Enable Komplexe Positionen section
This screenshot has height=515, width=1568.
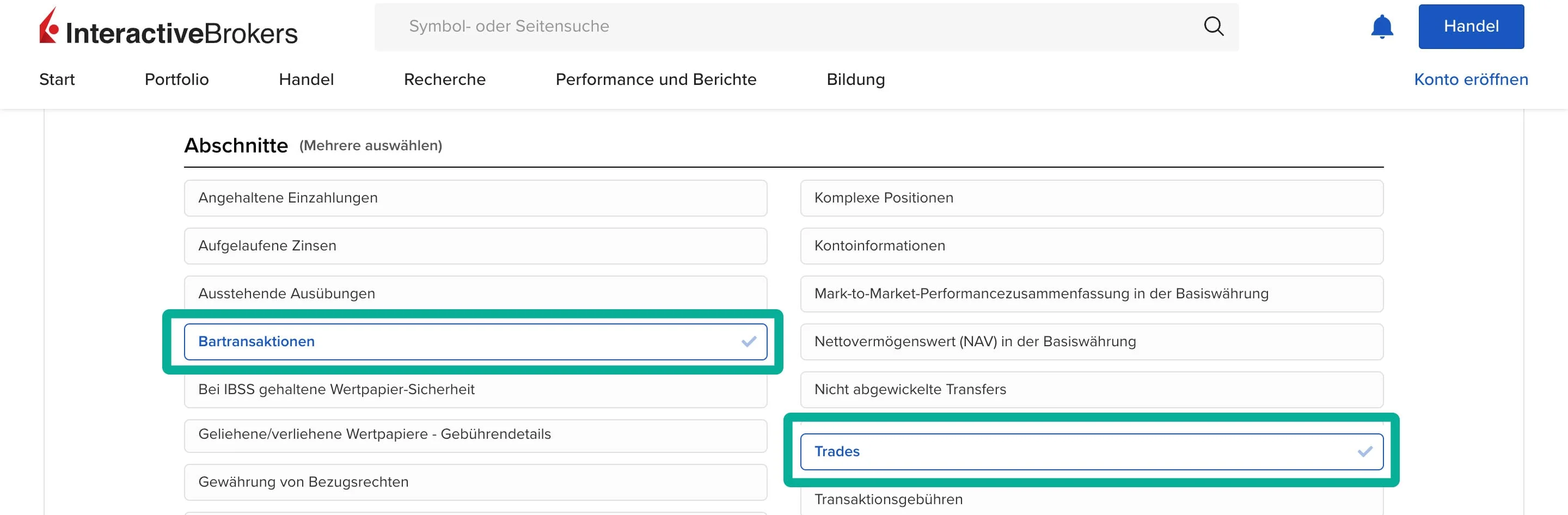(x=1091, y=198)
